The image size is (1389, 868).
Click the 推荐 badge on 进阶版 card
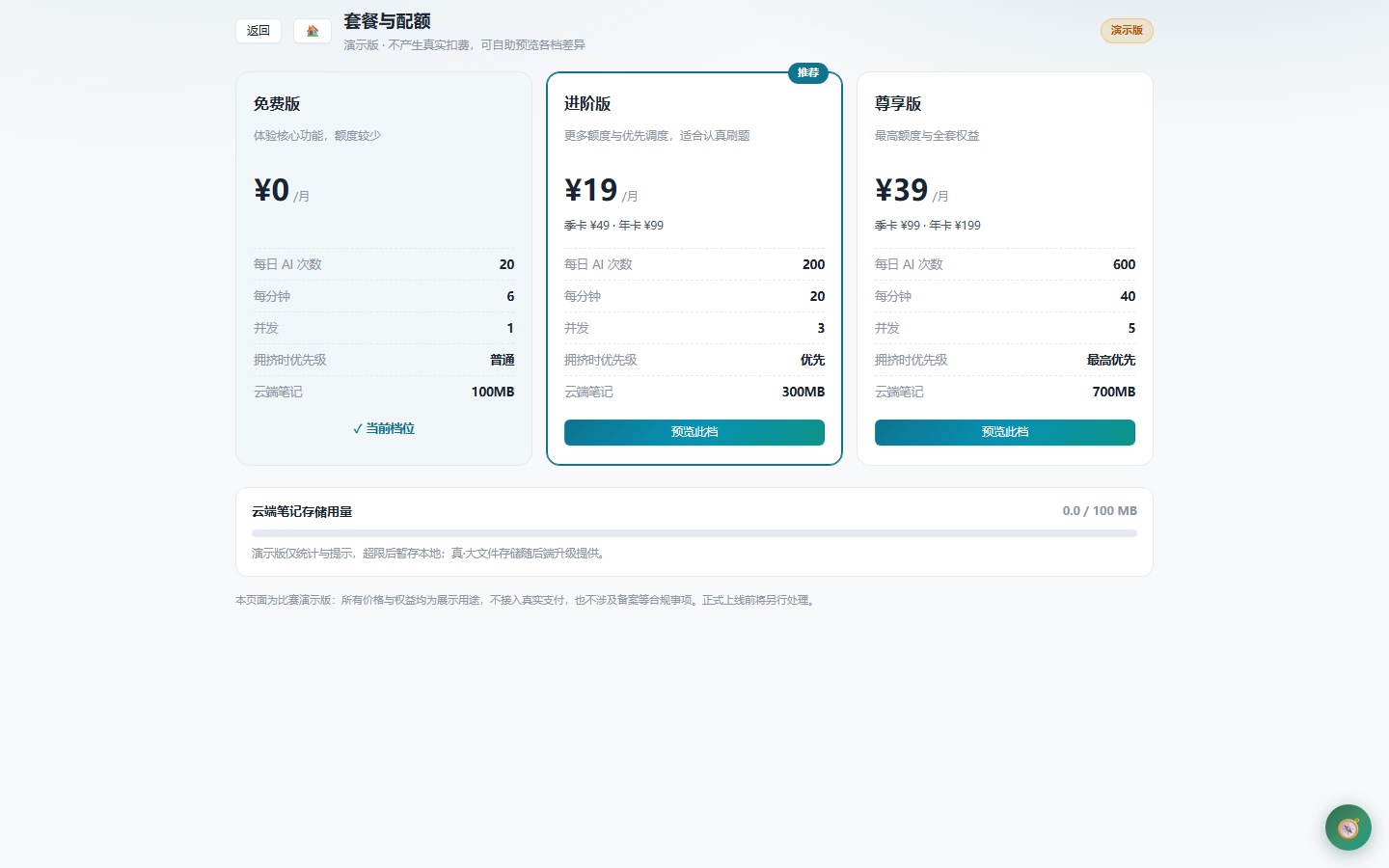click(x=808, y=73)
